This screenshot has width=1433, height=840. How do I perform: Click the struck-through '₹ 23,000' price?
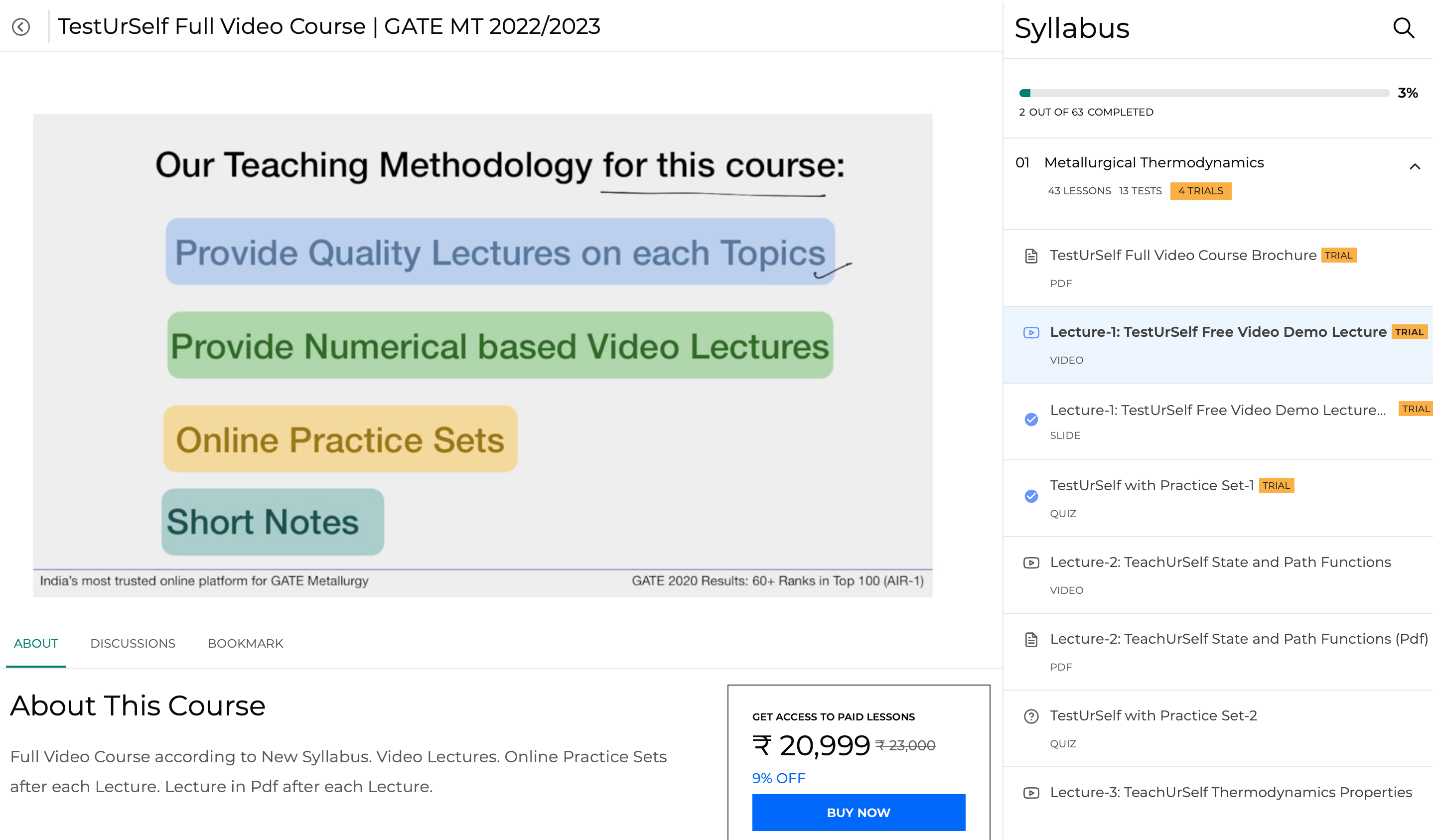pyautogui.click(x=905, y=746)
